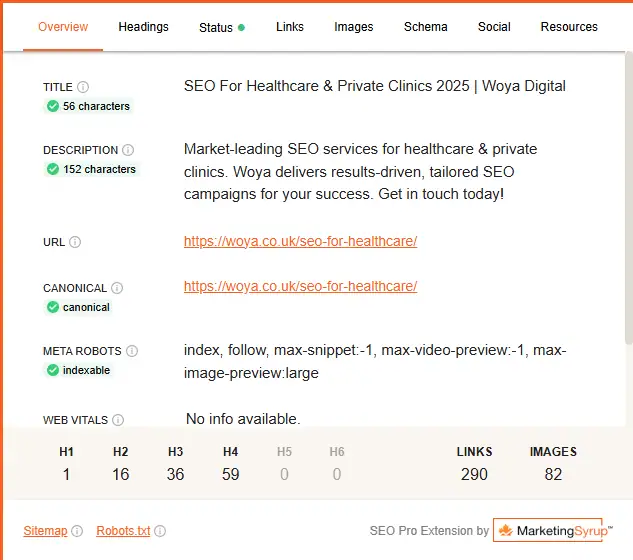633x560 pixels.
Task: Click green check icon beside indexable badge
Action: tap(53, 370)
